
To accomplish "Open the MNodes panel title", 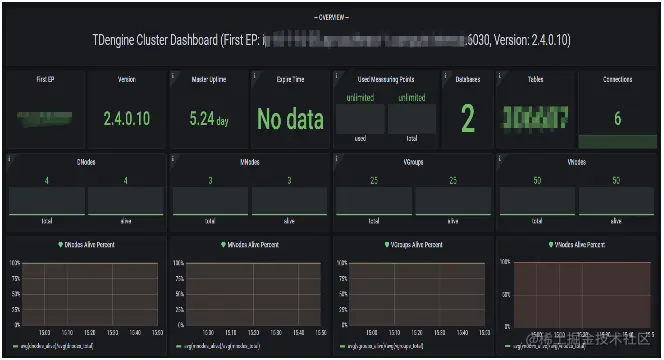I will tap(249, 162).
